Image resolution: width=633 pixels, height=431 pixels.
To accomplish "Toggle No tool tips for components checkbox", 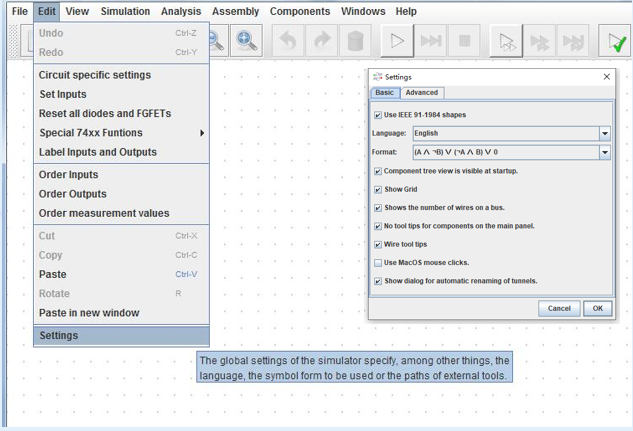I will [x=378, y=226].
